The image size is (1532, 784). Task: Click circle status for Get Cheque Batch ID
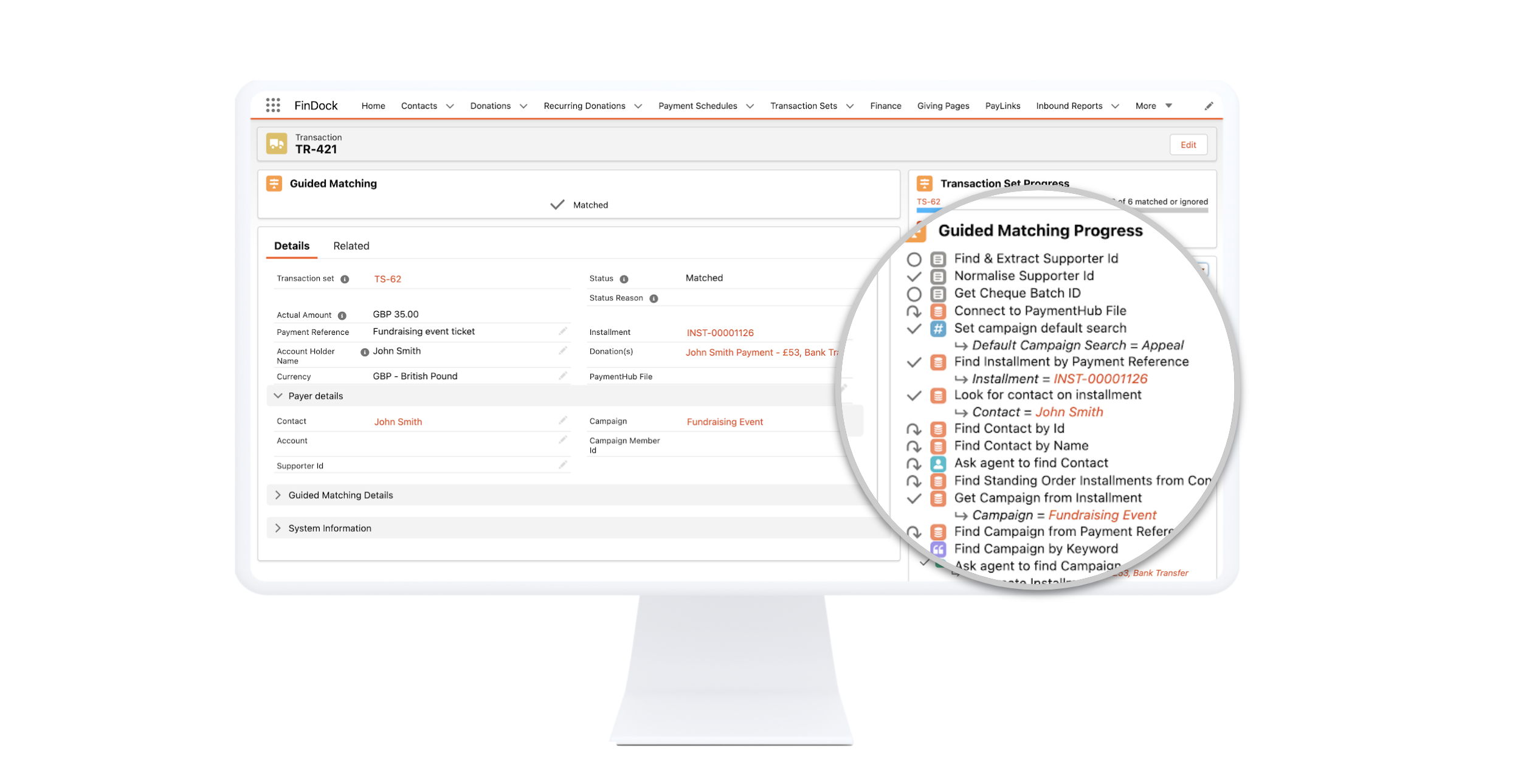(914, 294)
